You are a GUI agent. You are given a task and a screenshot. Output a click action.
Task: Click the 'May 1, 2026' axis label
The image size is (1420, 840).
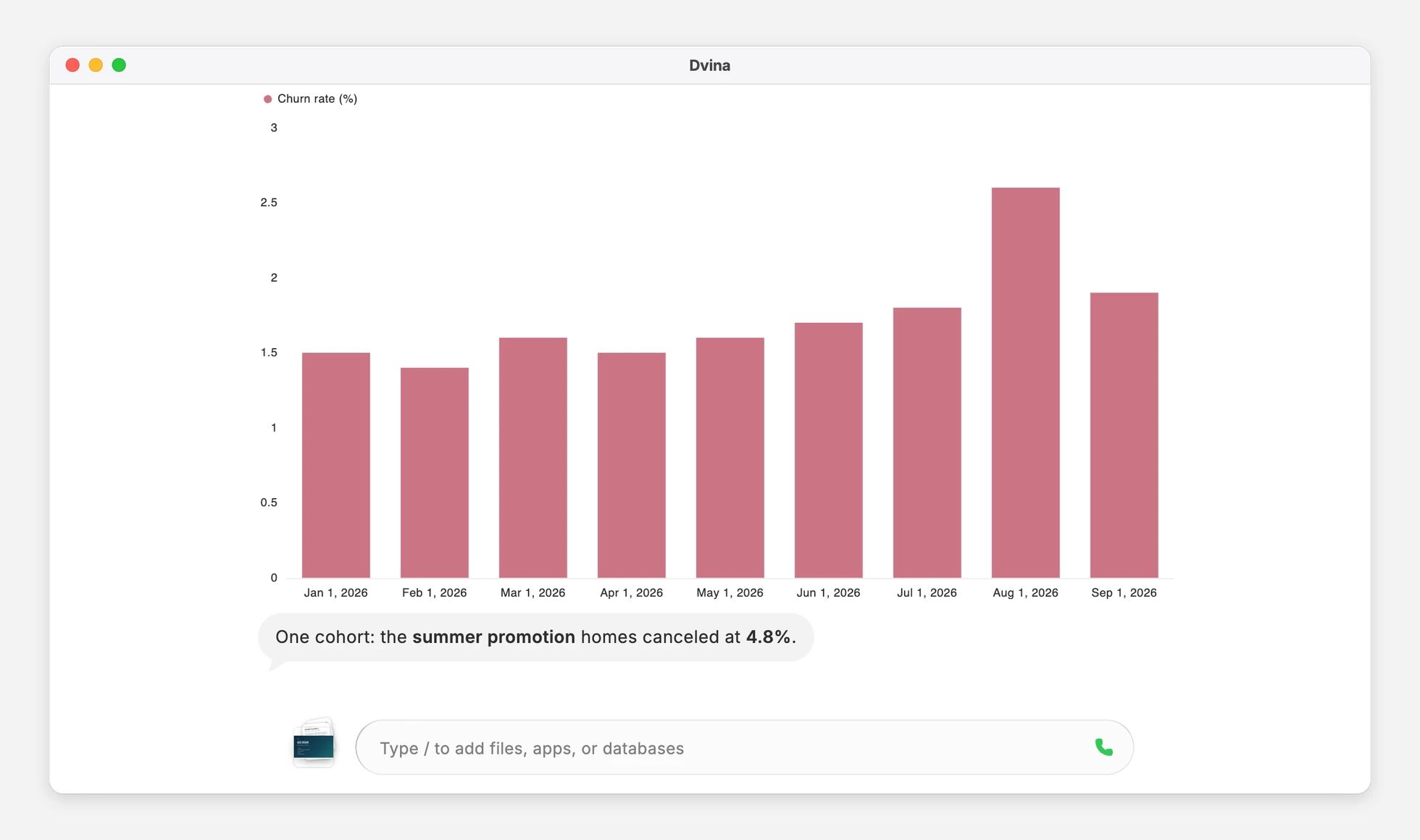click(x=730, y=592)
